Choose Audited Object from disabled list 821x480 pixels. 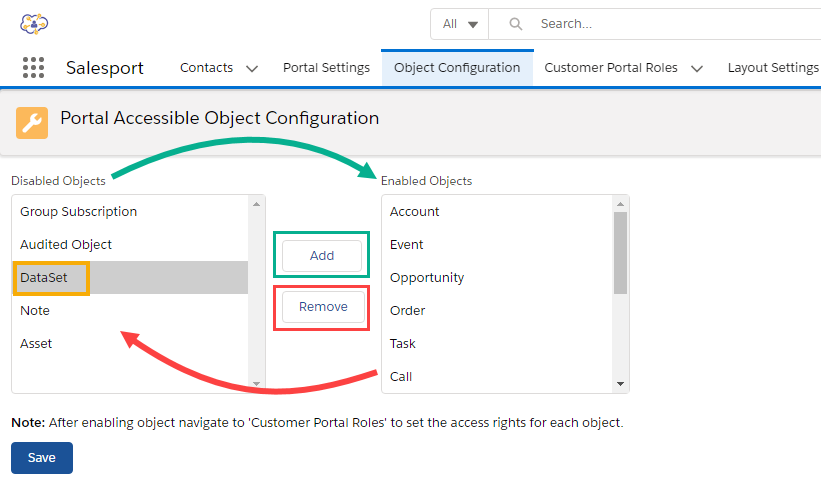(x=66, y=245)
